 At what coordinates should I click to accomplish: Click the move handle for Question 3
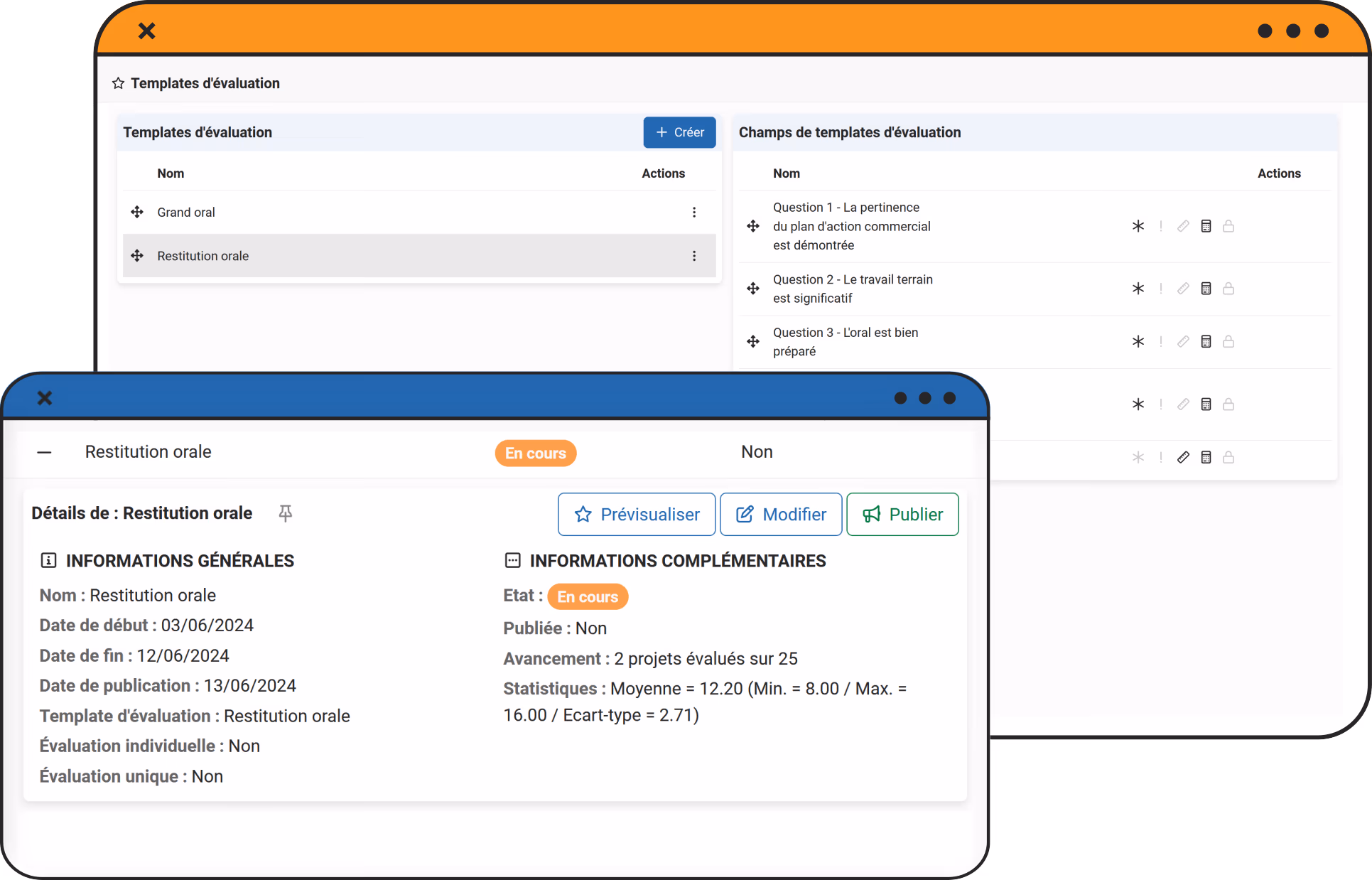[x=753, y=342]
